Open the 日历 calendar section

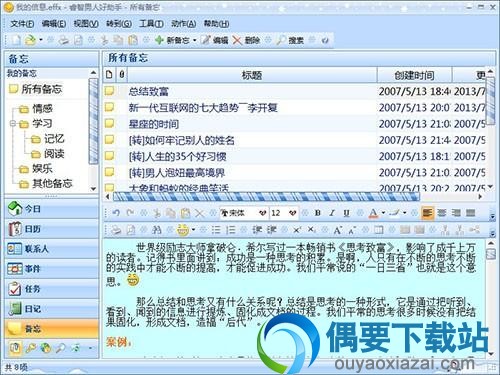[x=52, y=229]
